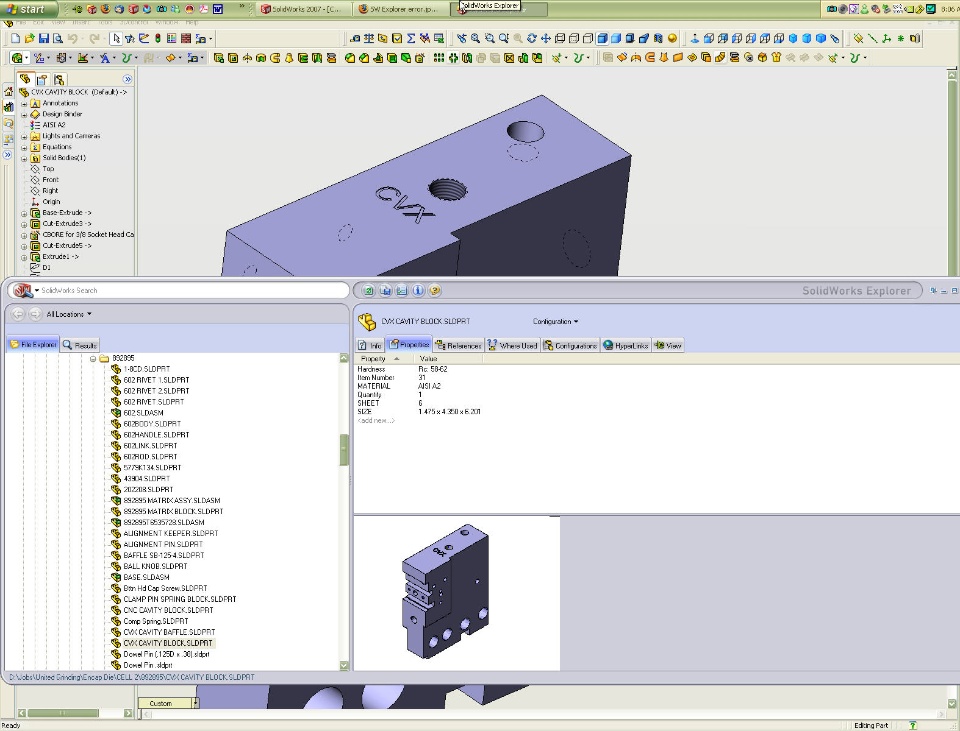Viewport: 960px width, 731px height.
Task: Select the Origin in feature tree
Action: [x=51, y=202]
